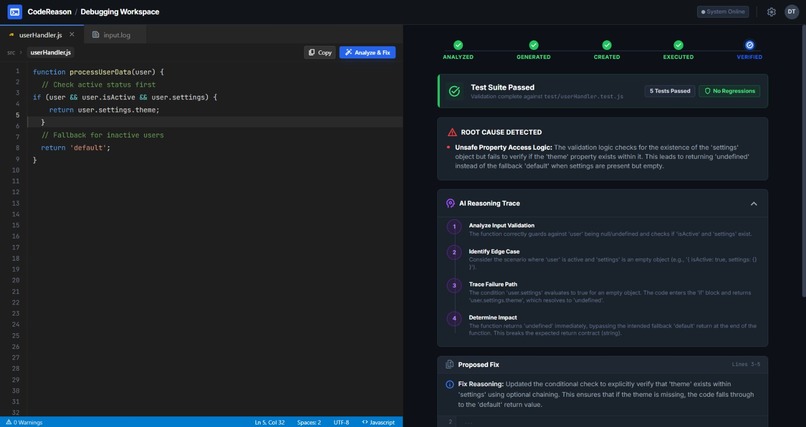Click the 0 Warnings status item
This screenshot has height=427, width=806.
pos(24,422)
